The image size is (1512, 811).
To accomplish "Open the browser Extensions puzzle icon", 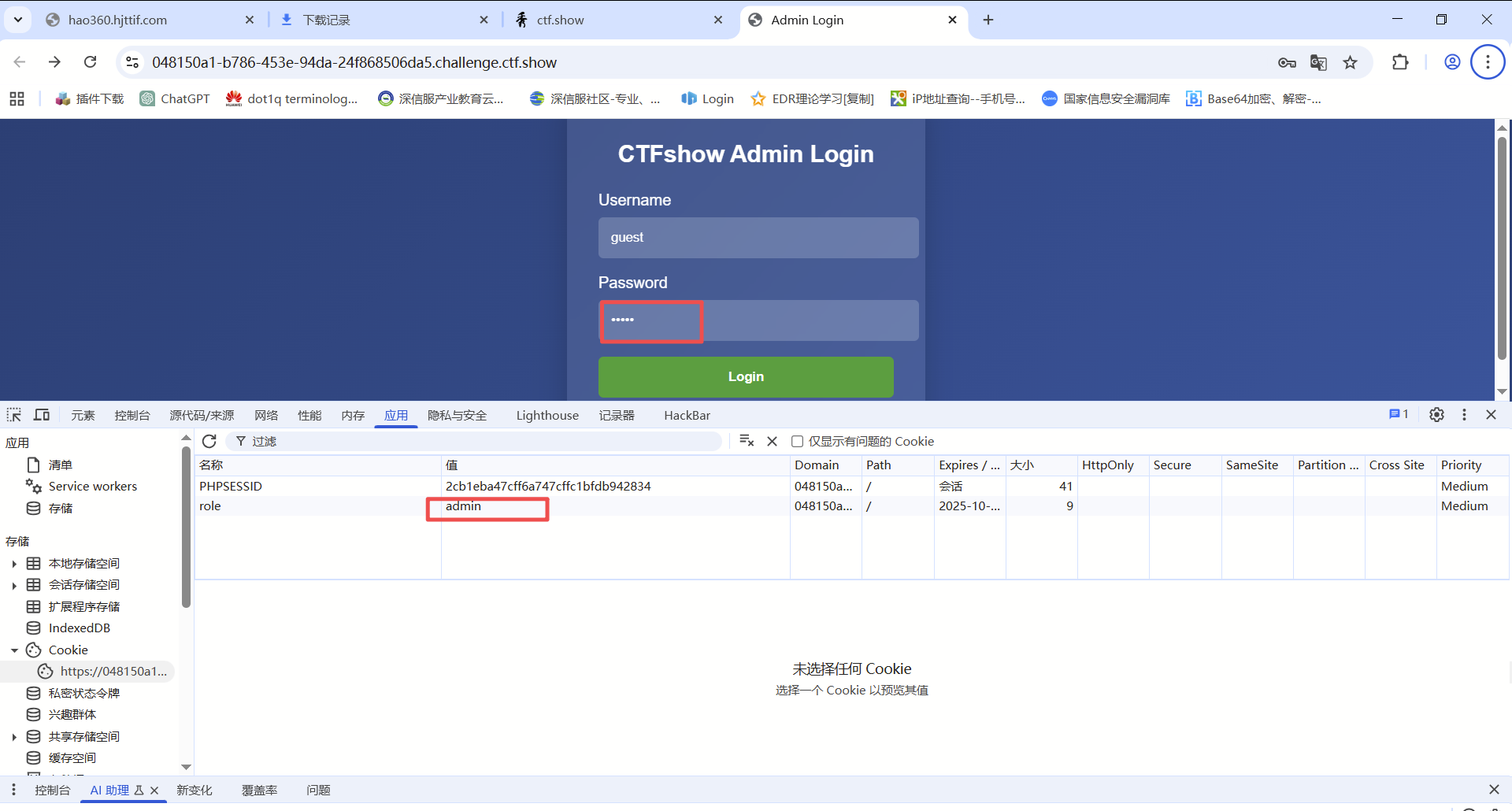I will (x=1401, y=62).
